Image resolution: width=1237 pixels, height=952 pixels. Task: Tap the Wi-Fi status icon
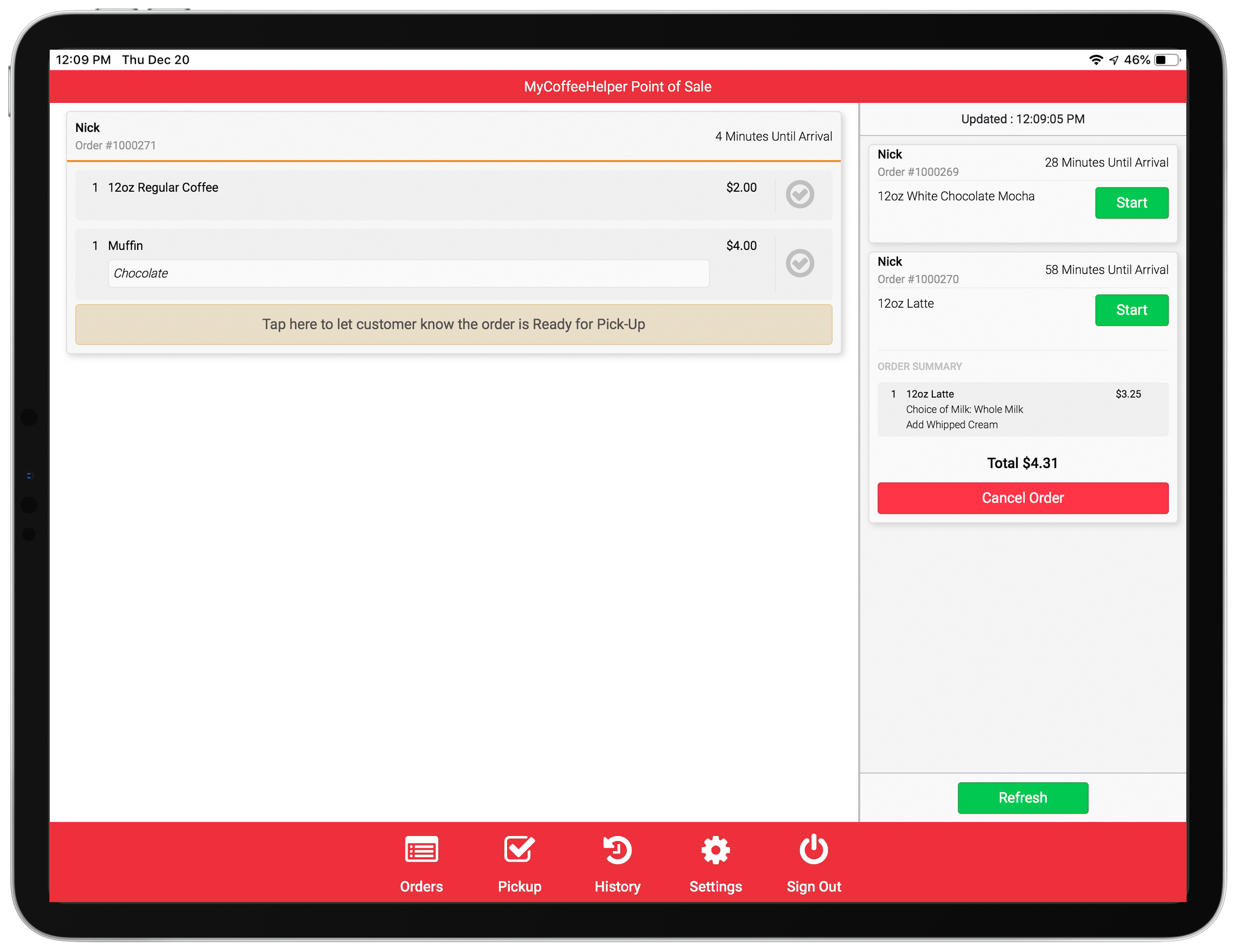(x=1095, y=60)
